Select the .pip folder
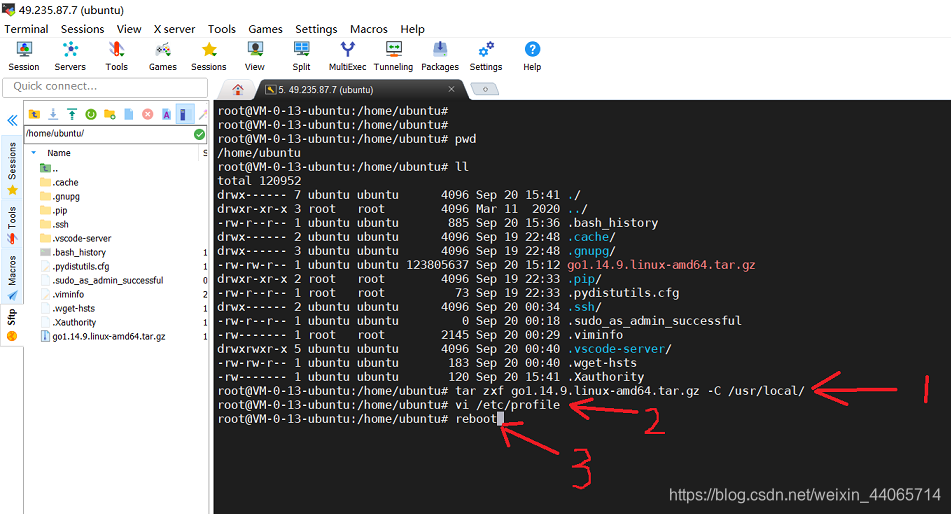Screen dimensions: 951x514 [x=53, y=210]
